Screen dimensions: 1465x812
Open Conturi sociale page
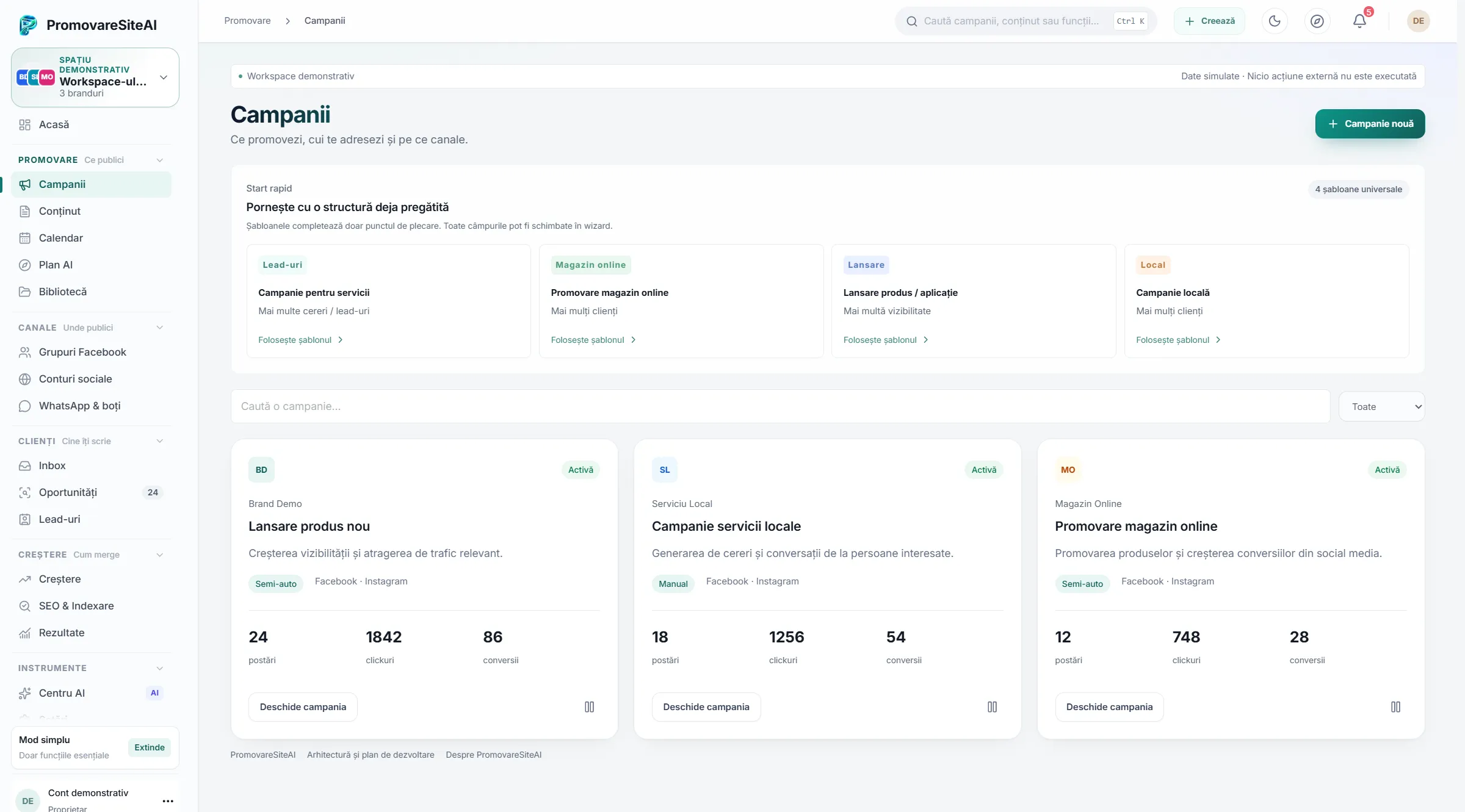point(92,379)
